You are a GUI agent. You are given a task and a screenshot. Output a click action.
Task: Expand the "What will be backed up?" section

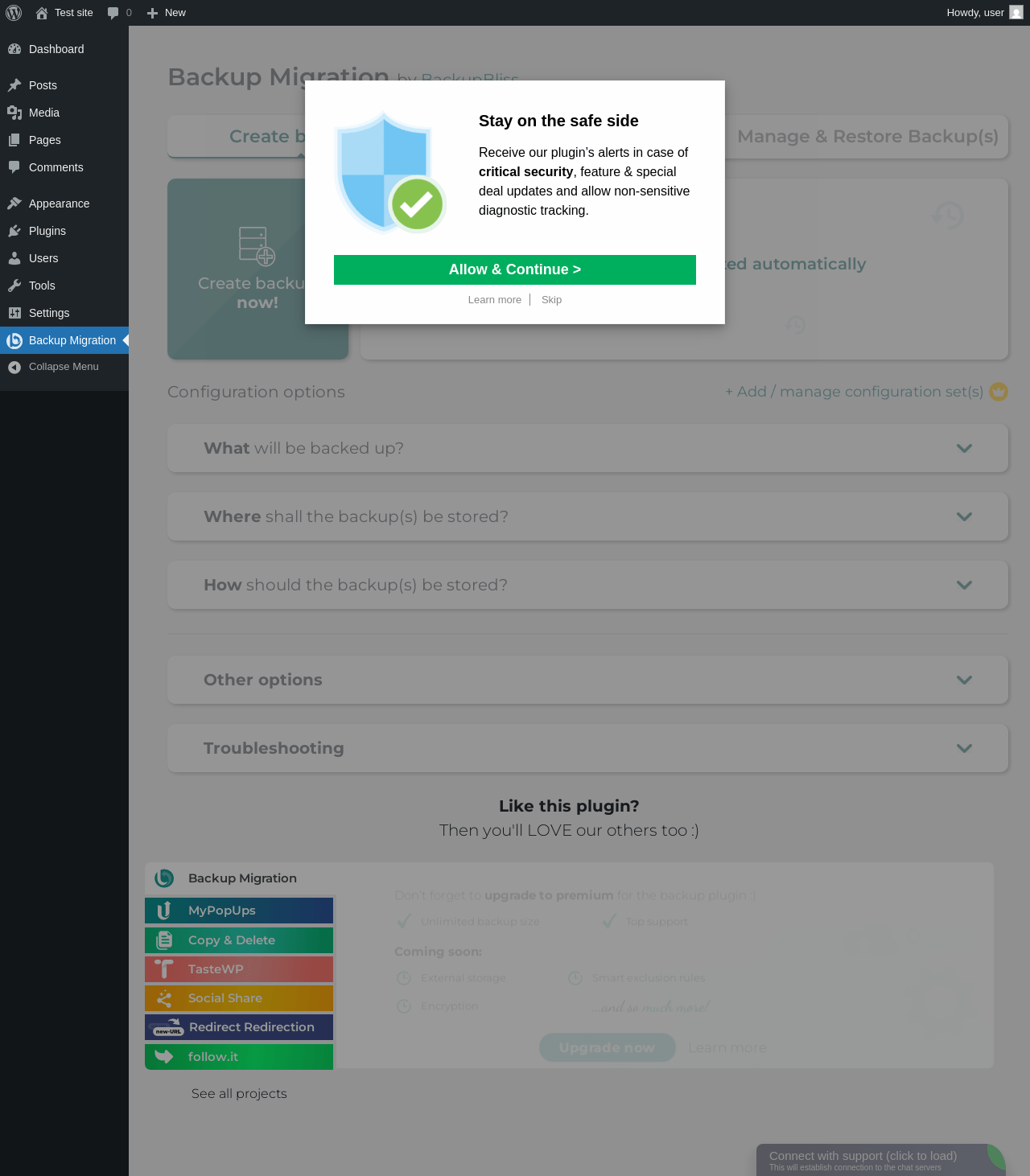[587, 448]
